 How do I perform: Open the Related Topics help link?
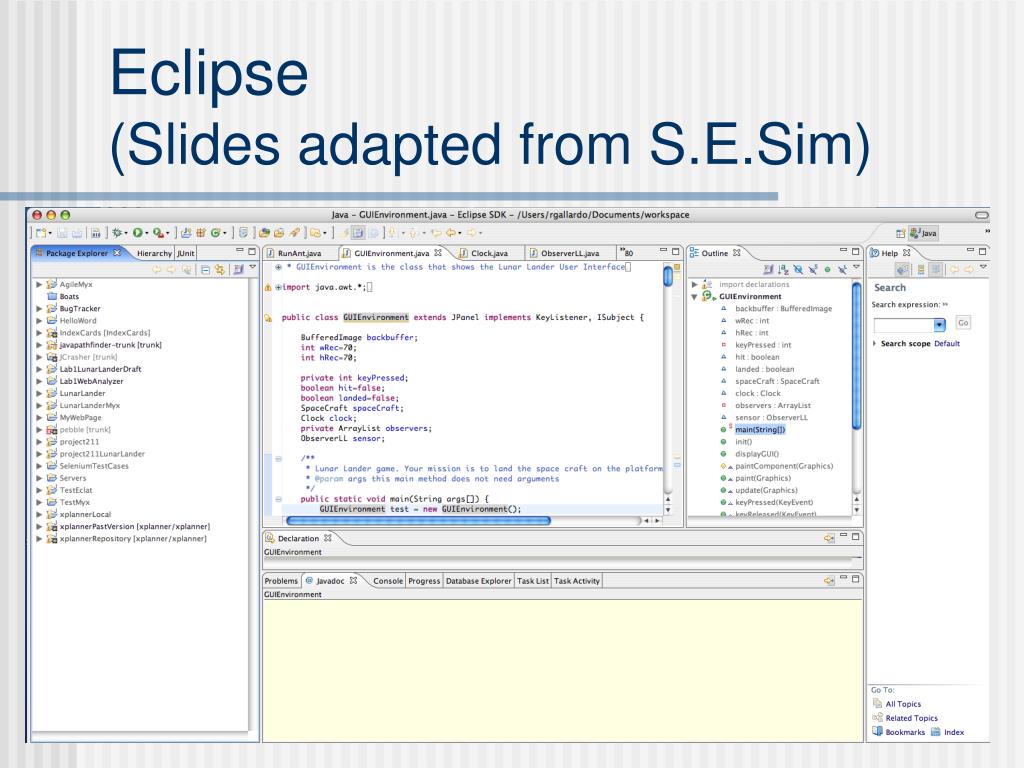[x=912, y=718]
